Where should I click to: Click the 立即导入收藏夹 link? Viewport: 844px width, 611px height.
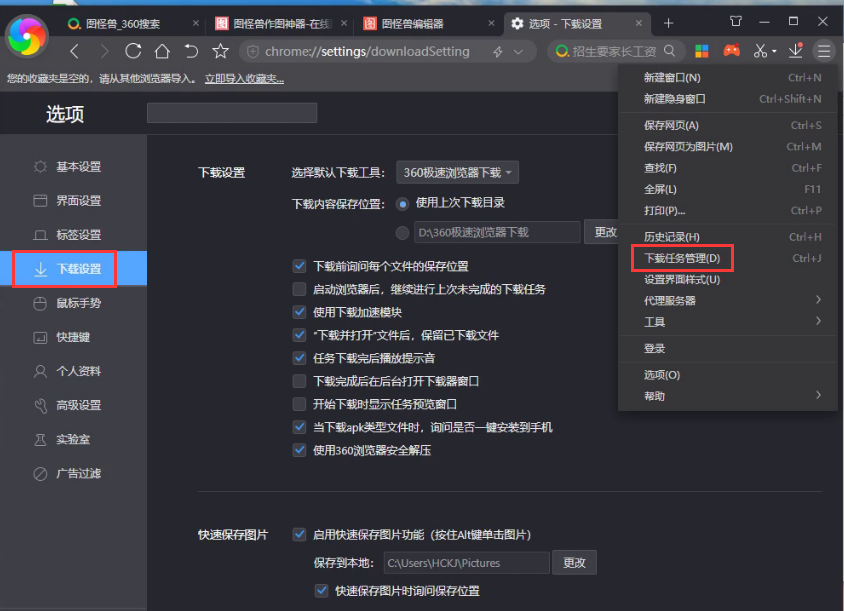pyautogui.click(x=244, y=79)
